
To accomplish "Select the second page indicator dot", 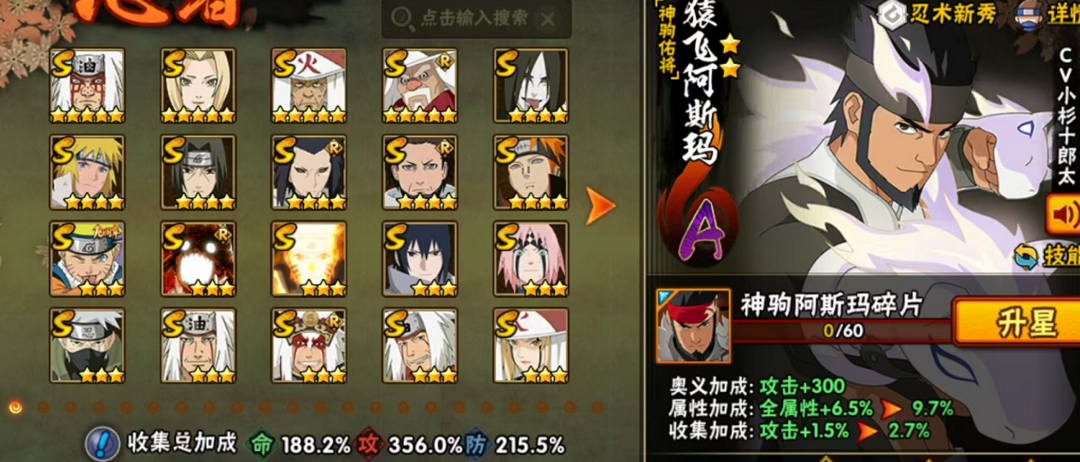I will [x=43, y=407].
